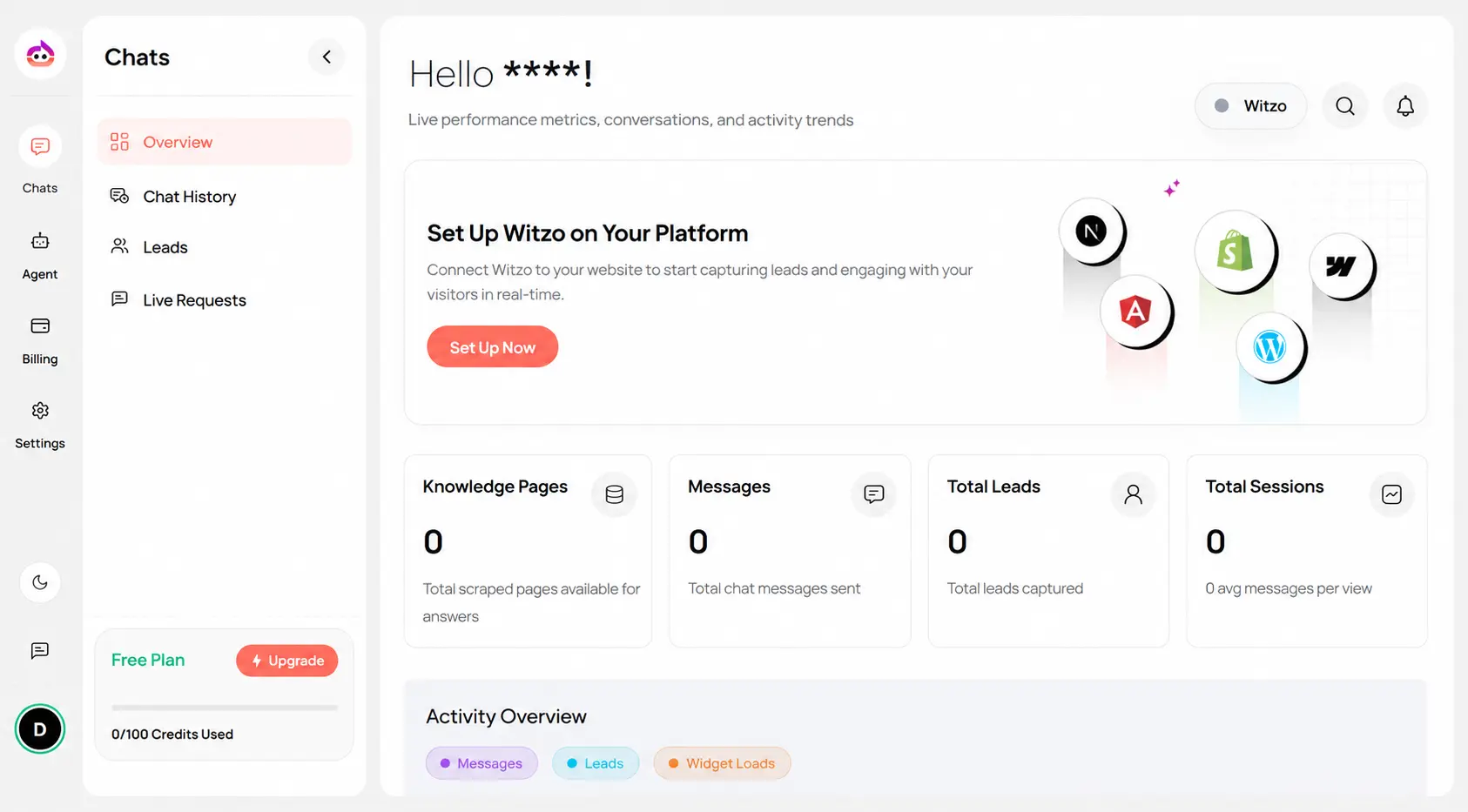Toggle the Widget Loads legend chip
This screenshot has width=1468, height=812.
coord(722,763)
